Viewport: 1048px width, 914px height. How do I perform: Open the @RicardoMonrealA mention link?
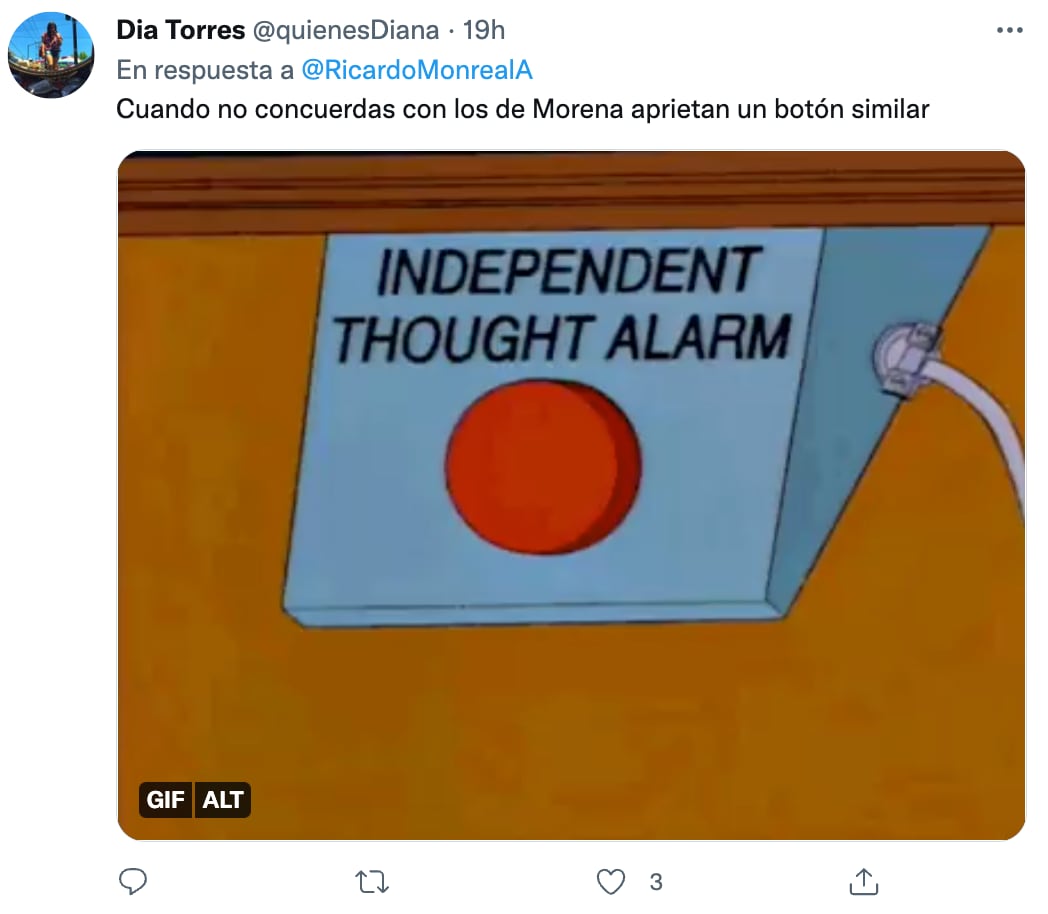point(417,70)
